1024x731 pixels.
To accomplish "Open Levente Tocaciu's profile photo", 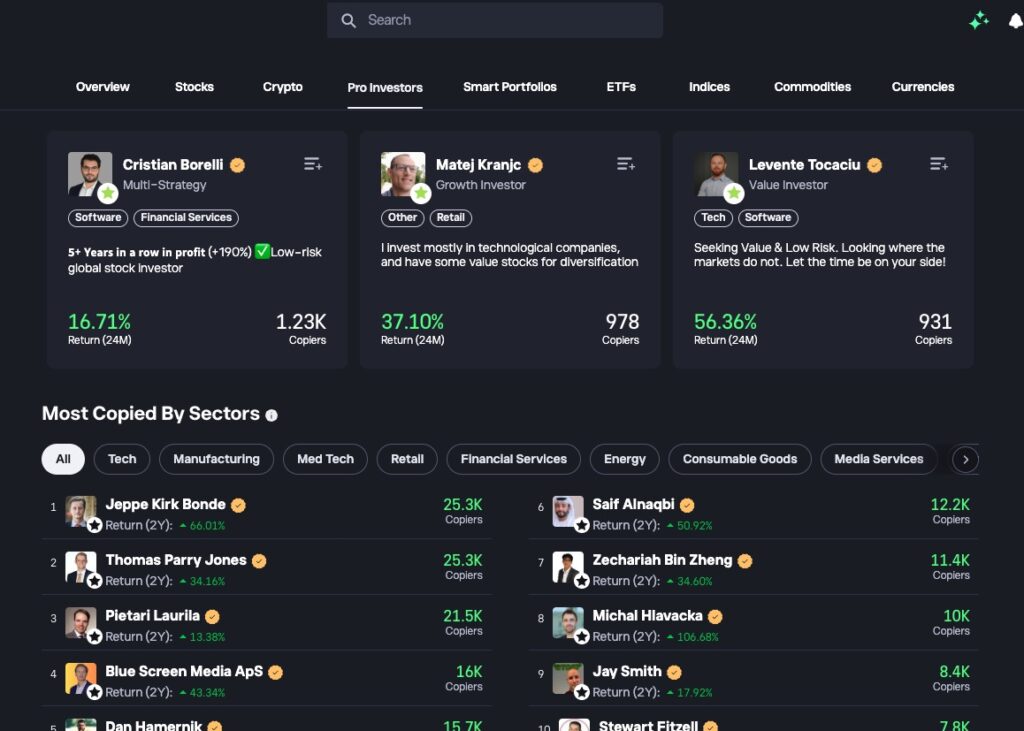I will [x=716, y=174].
